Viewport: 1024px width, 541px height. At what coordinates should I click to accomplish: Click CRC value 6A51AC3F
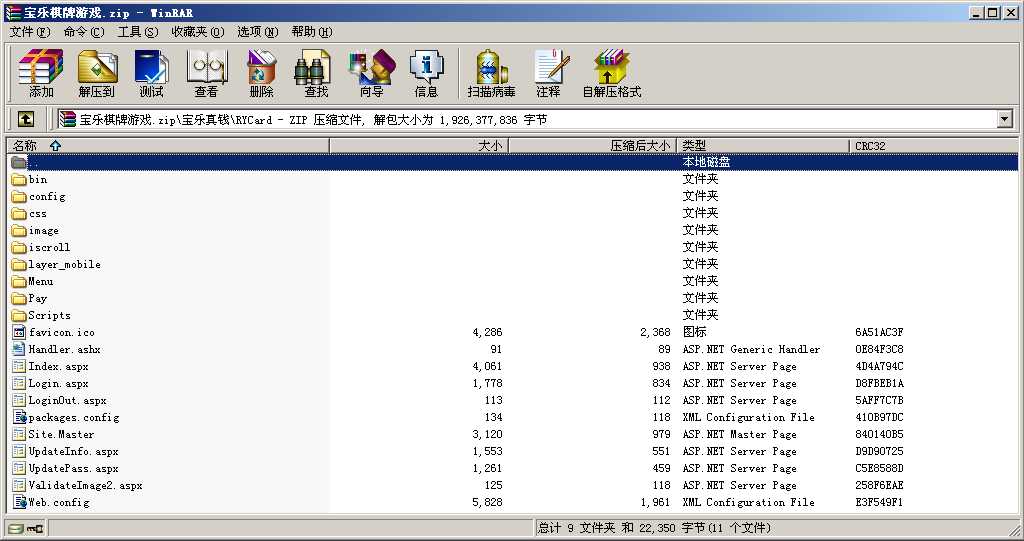(x=879, y=332)
